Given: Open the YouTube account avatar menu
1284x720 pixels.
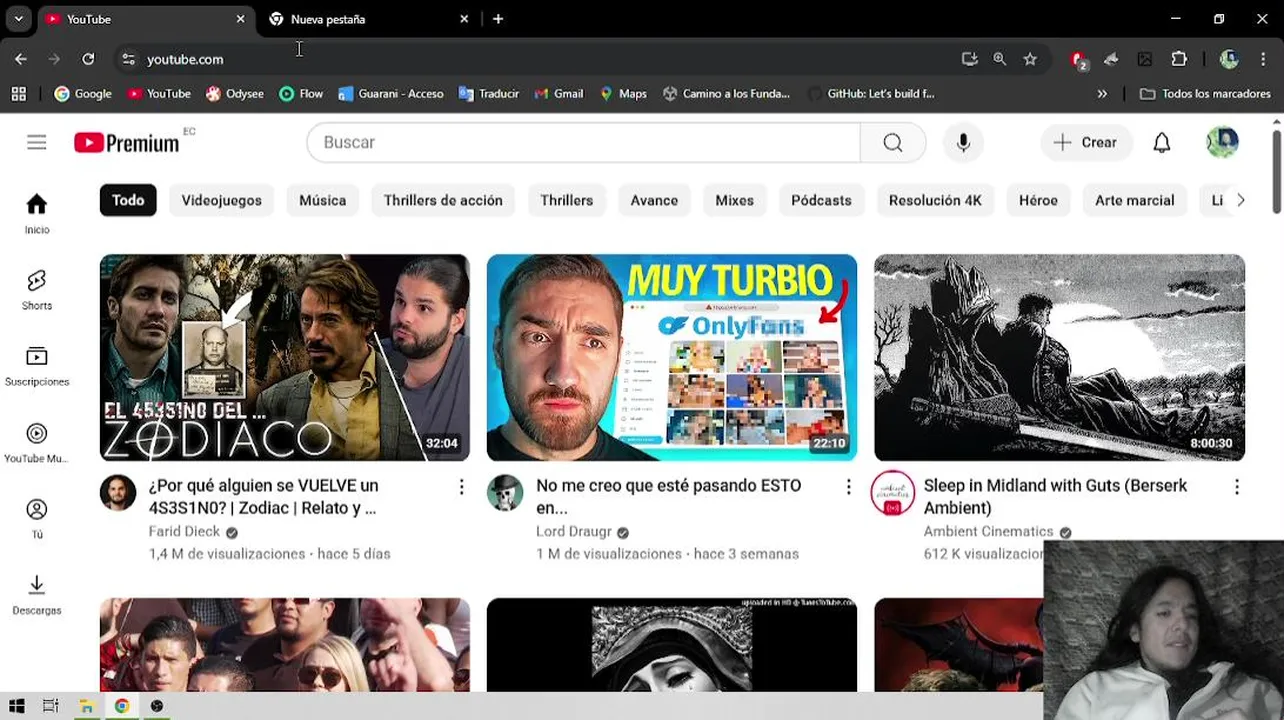Looking at the screenshot, I should (x=1222, y=143).
